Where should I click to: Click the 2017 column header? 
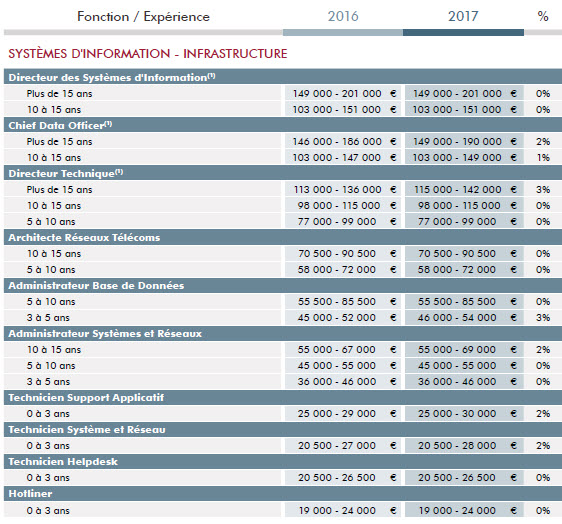[463, 16]
